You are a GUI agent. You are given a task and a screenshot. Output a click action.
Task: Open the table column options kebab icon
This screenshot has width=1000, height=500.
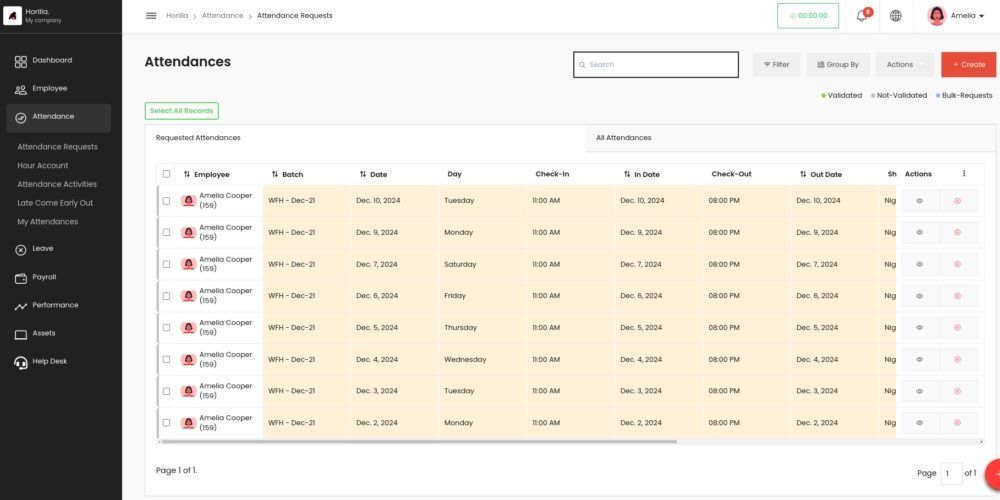pyautogui.click(x=964, y=173)
